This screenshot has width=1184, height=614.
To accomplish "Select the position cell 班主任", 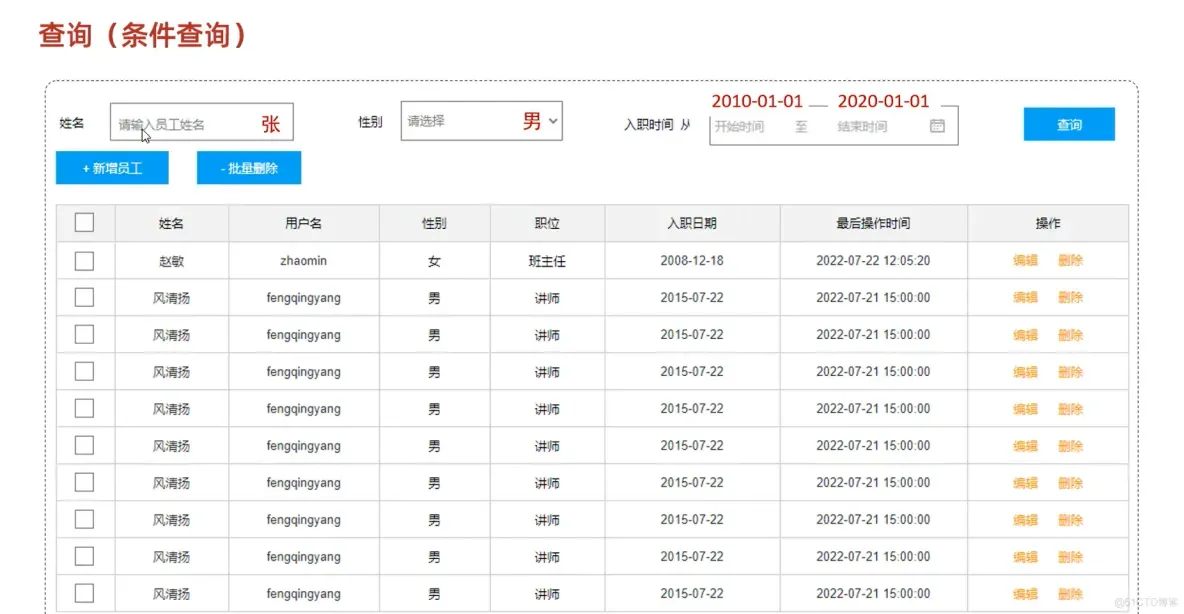I will click(x=547, y=261).
